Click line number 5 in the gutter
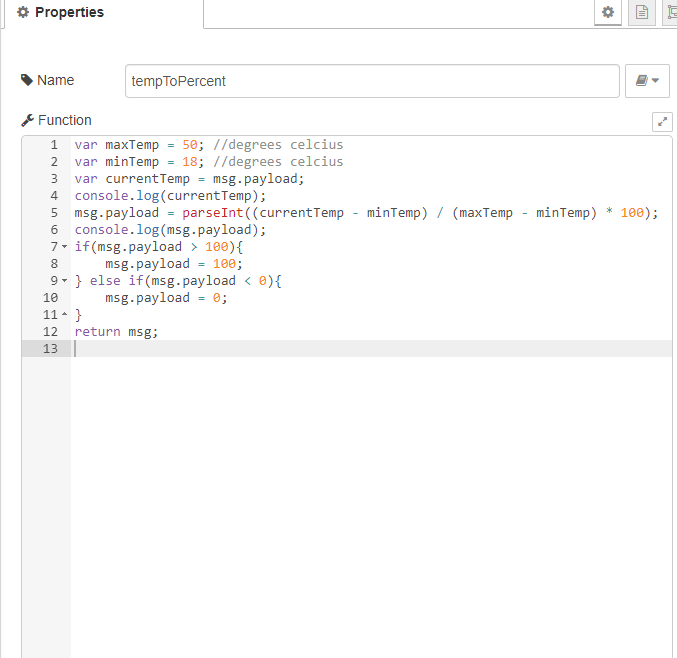677x658 pixels. click(x=54, y=212)
